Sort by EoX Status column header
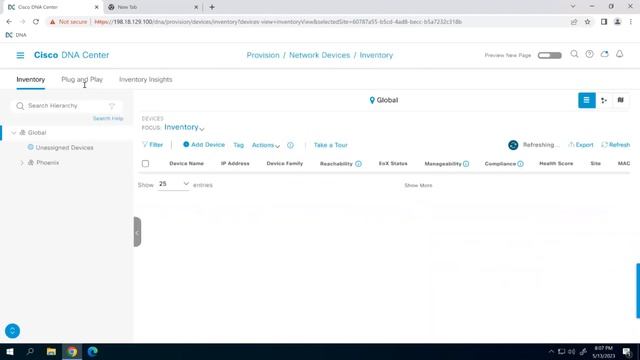The image size is (640, 360). (x=393, y=164)
